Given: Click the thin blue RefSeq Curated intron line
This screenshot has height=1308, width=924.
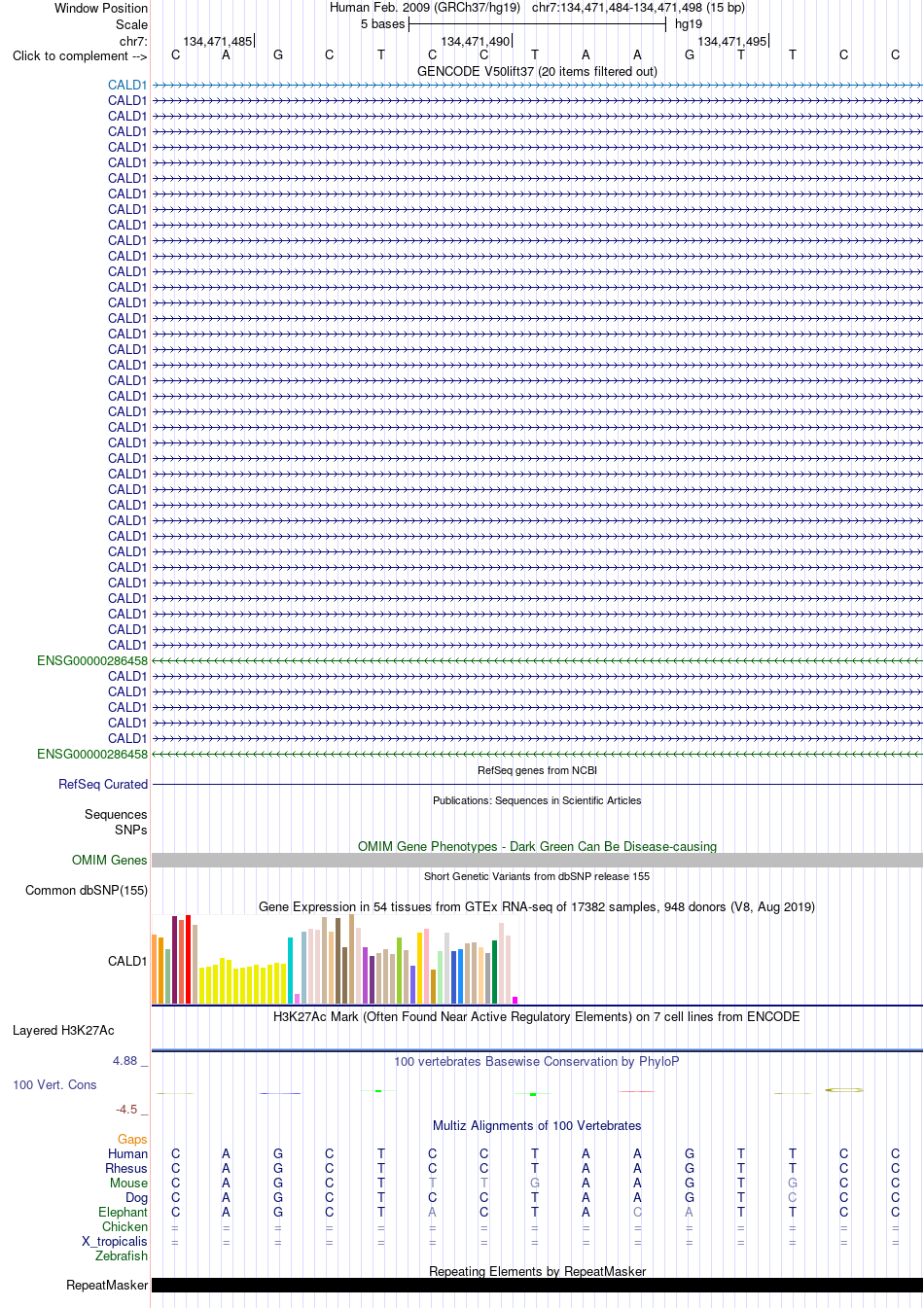Looking at the screenshot, I should tap(537, 784).
